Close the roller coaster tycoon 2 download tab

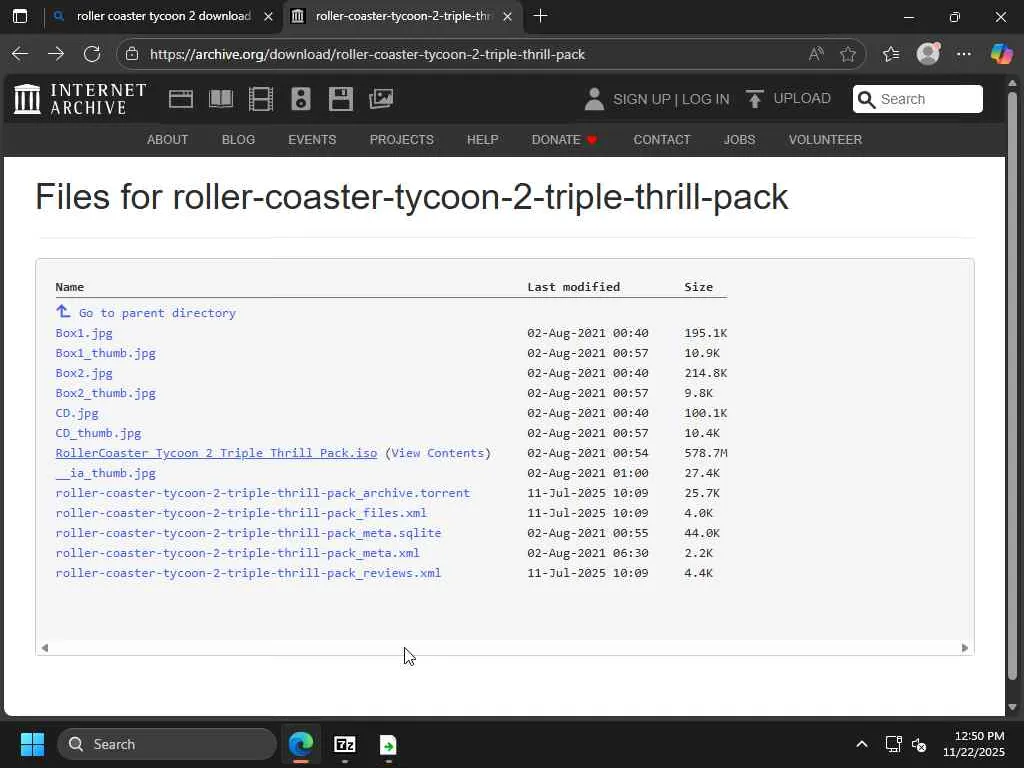(x=268, y=16)
